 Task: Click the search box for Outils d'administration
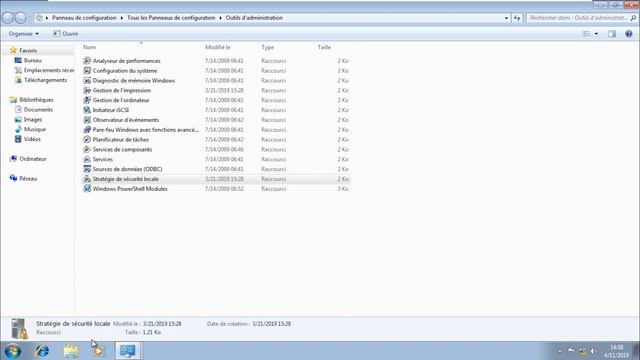[x=582, y=18]
